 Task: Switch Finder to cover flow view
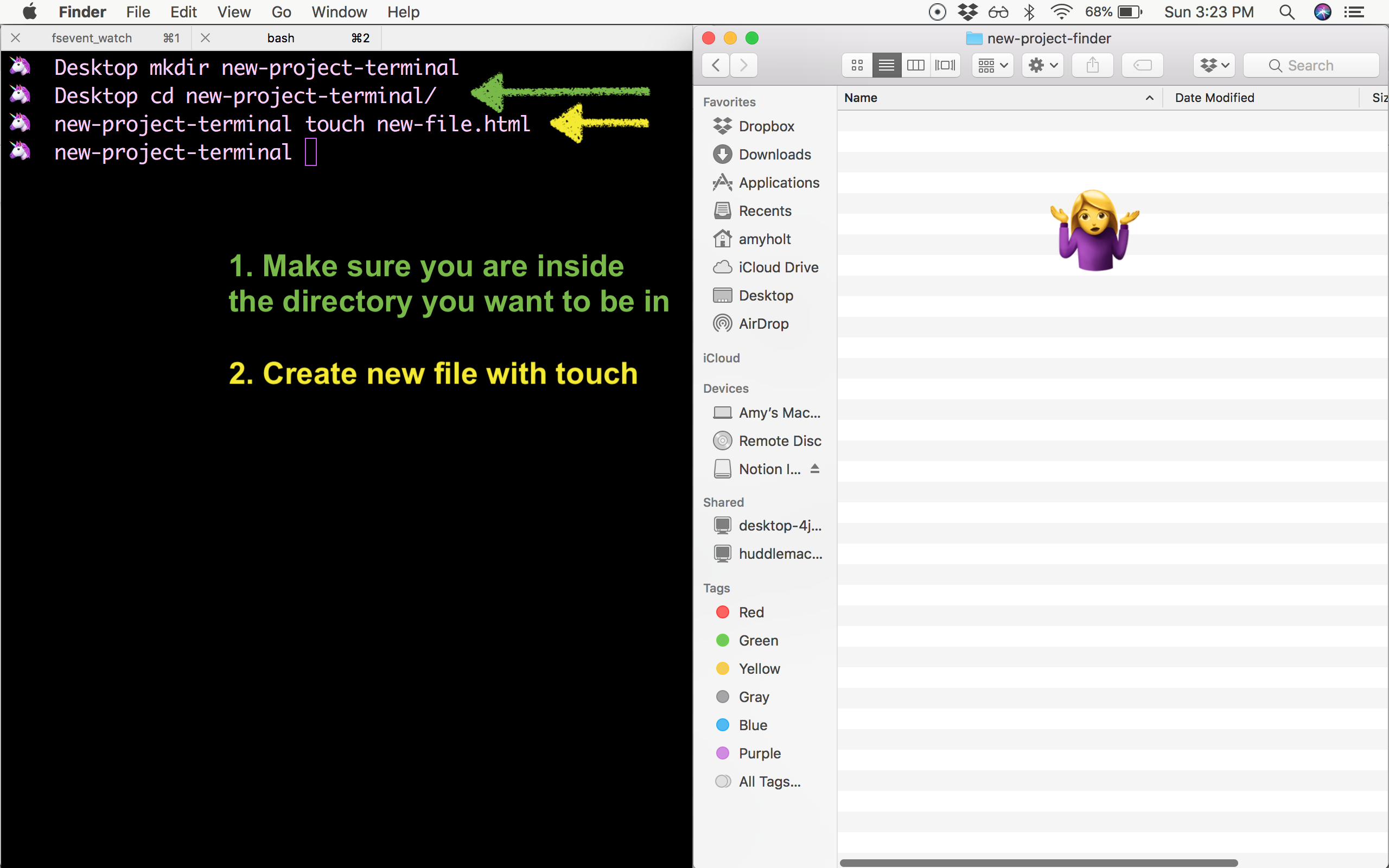tap(945, 66)
